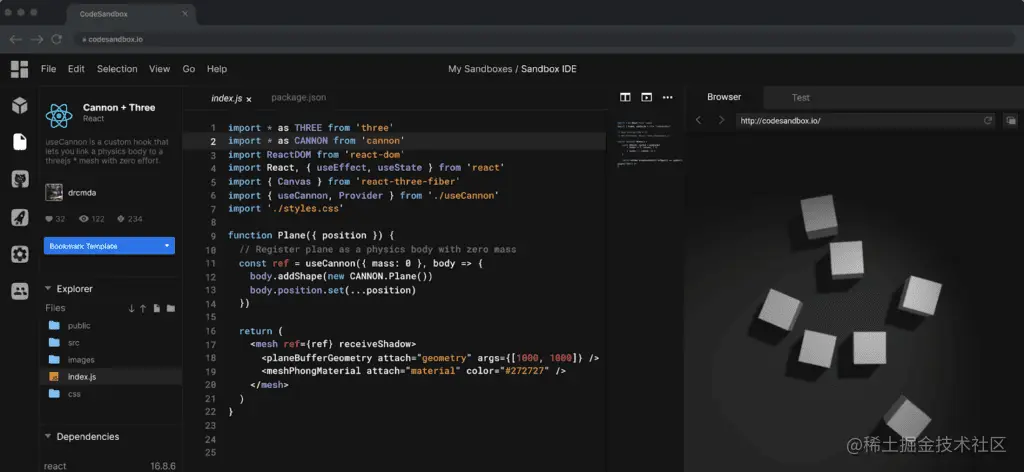This screenshot has width=1024, height=472.
Task: Click the upload arrow icon in Files
Action: (x=143, y=308)
